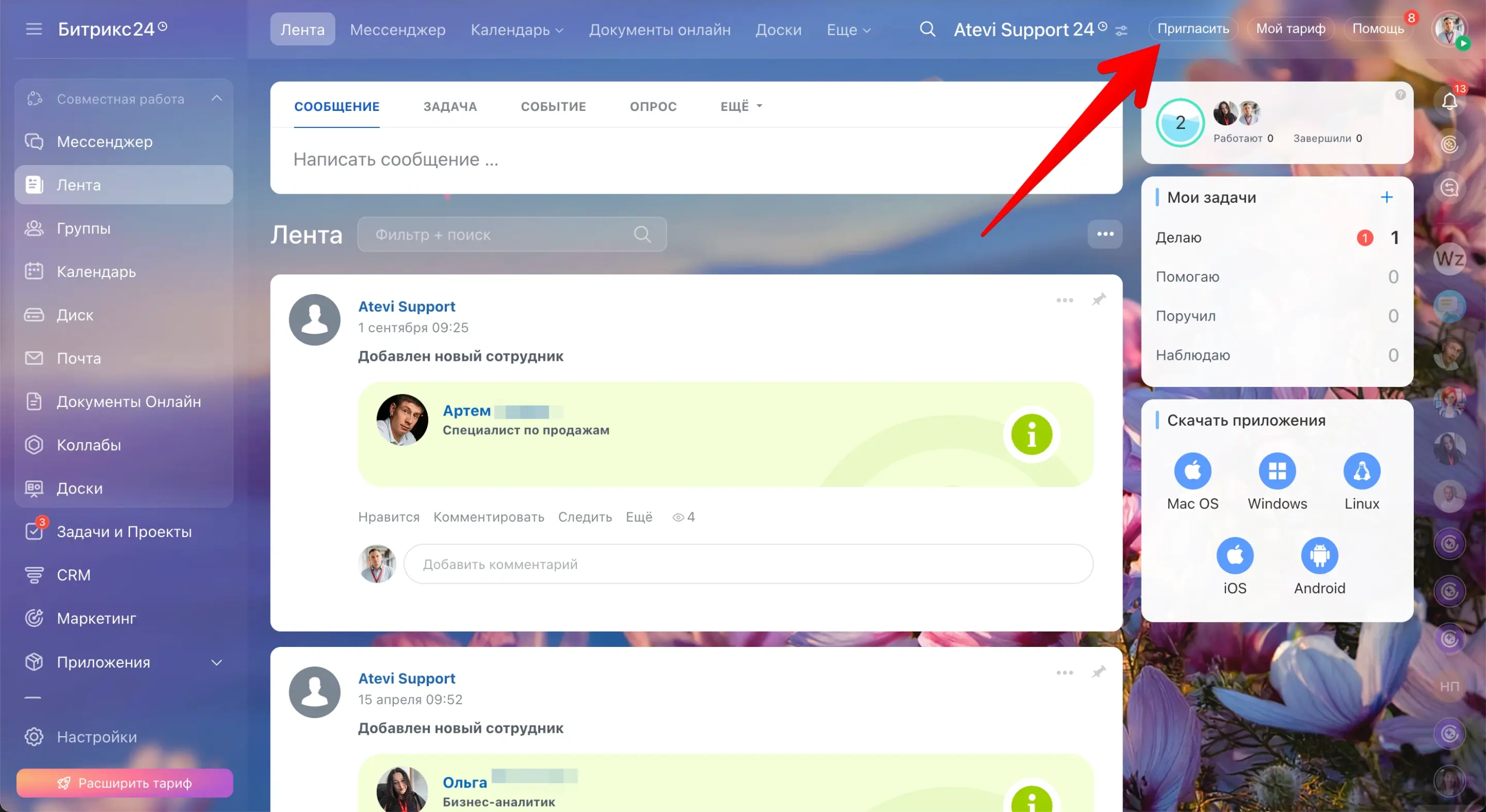Click the Добавить комментарий field
This screenshot has width=1486, height=812.
coord(748,564)
